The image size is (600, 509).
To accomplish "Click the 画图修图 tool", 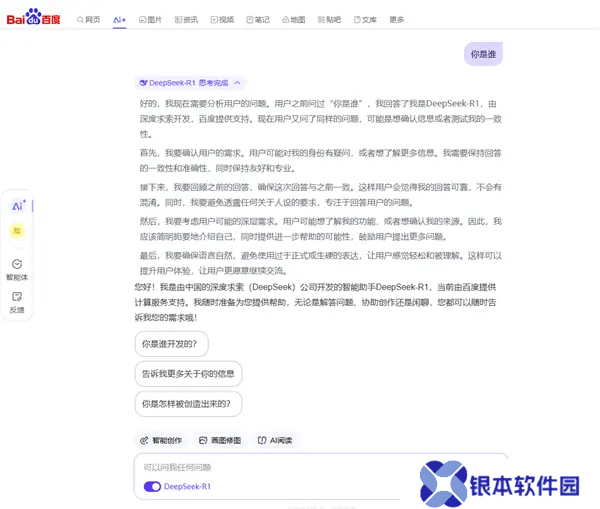I will coord(219,440).
